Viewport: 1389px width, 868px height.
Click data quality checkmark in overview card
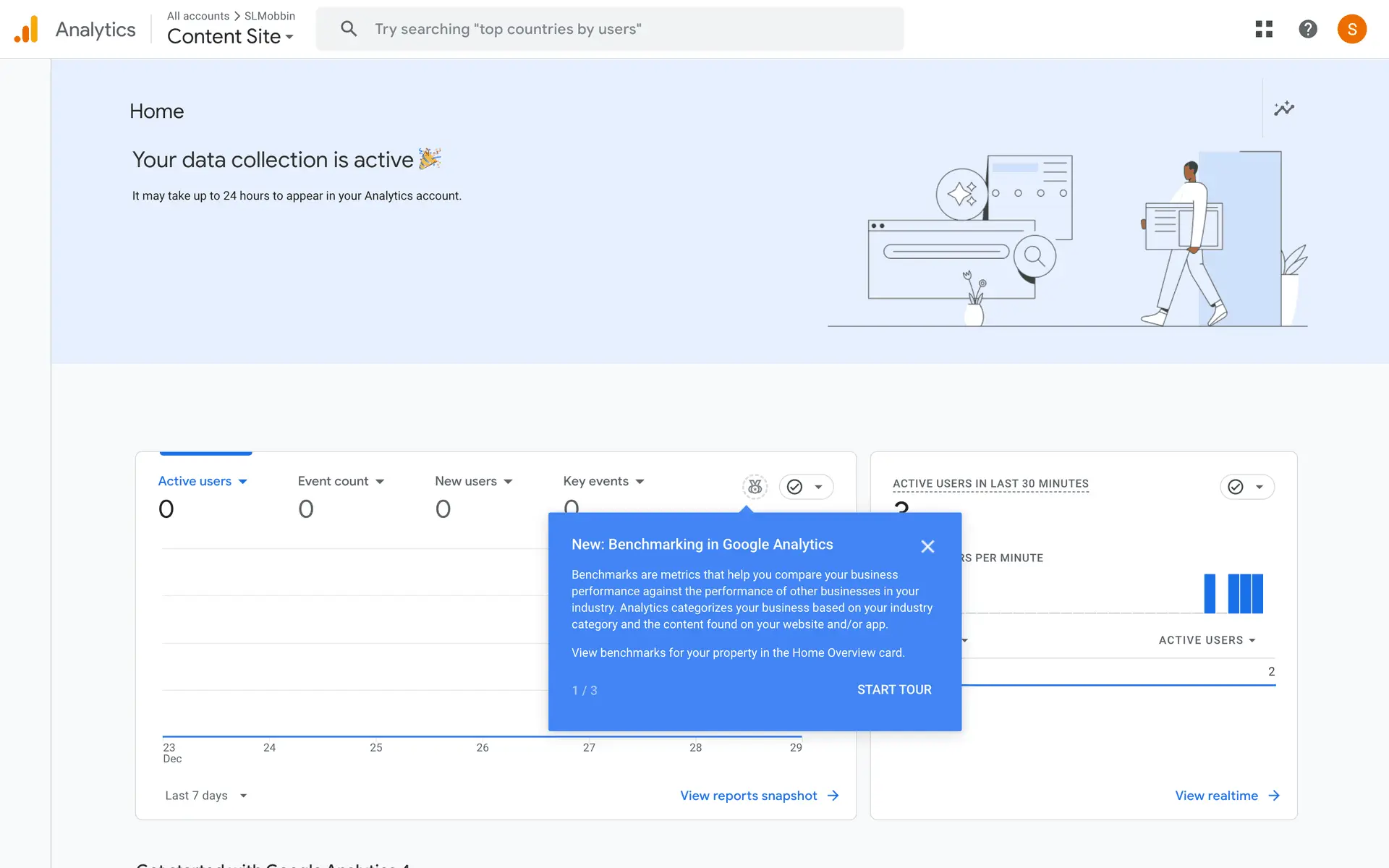[794, 487]
